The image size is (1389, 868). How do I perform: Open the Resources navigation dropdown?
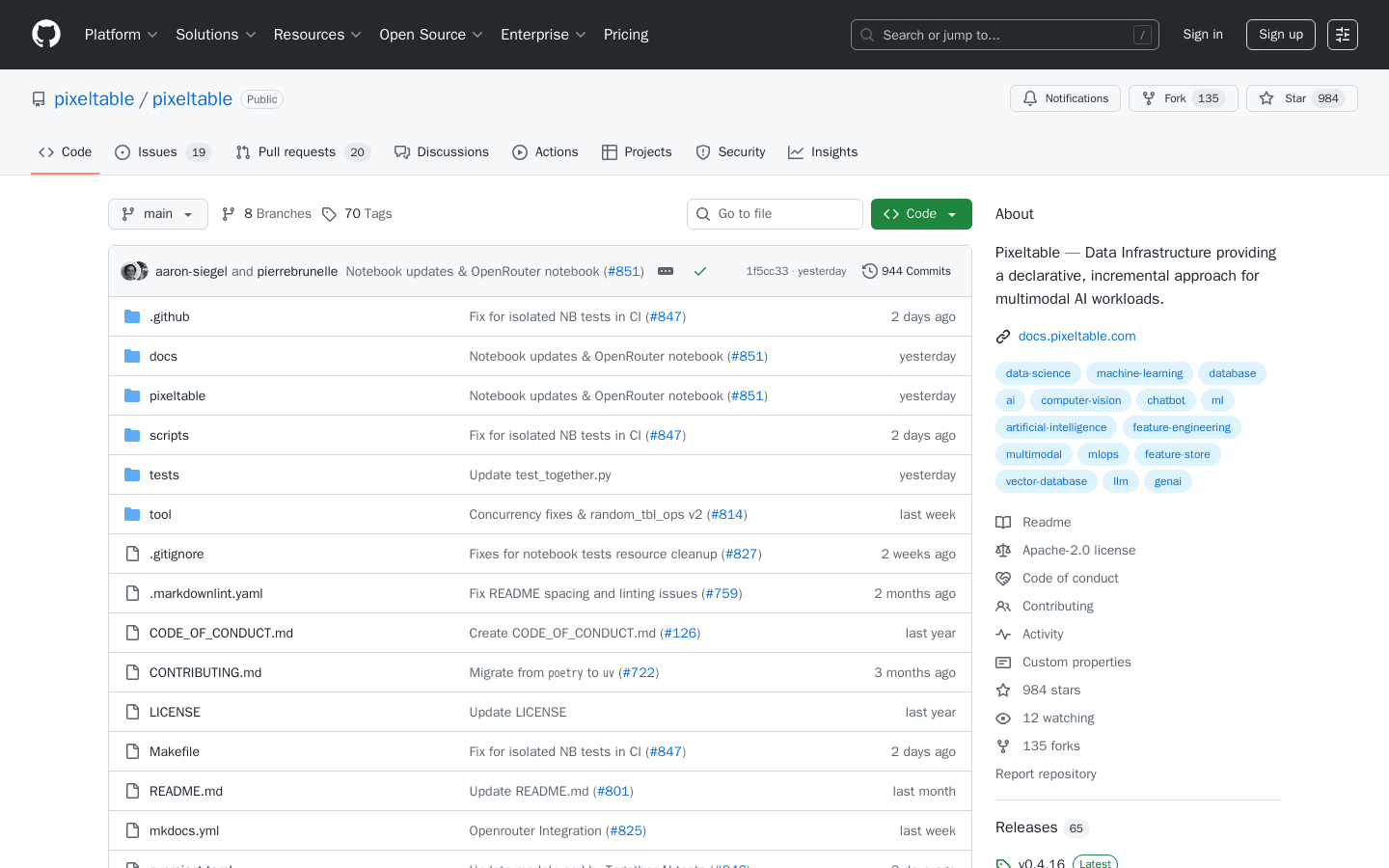point(317,35)
